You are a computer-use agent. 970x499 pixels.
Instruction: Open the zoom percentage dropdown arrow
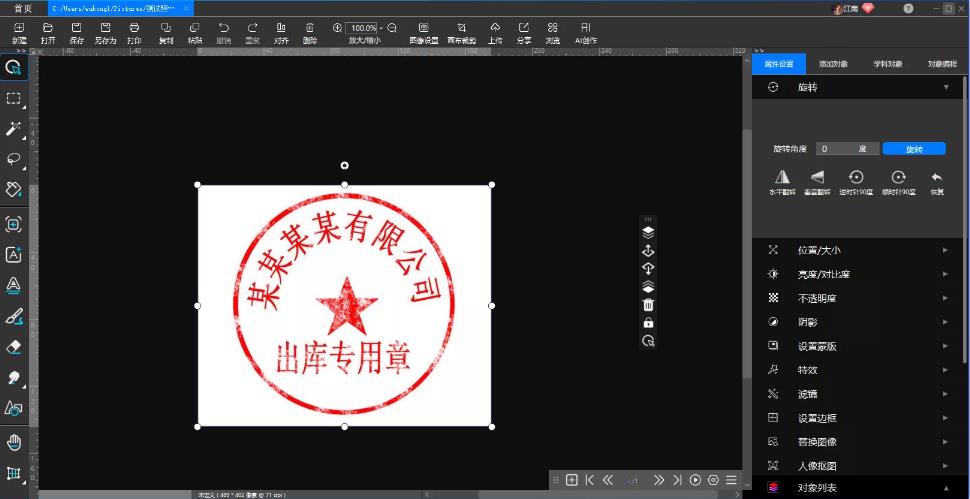pyautogui.click(x=381, y=28)
